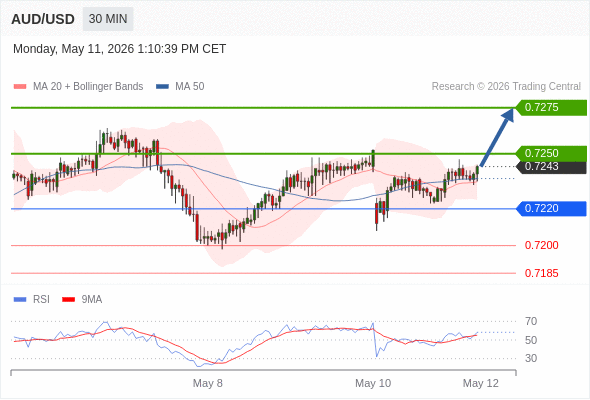This screenshot has height=400, width=590.
Task: Click the RSI 30 level label
Action: coord(531,358)
